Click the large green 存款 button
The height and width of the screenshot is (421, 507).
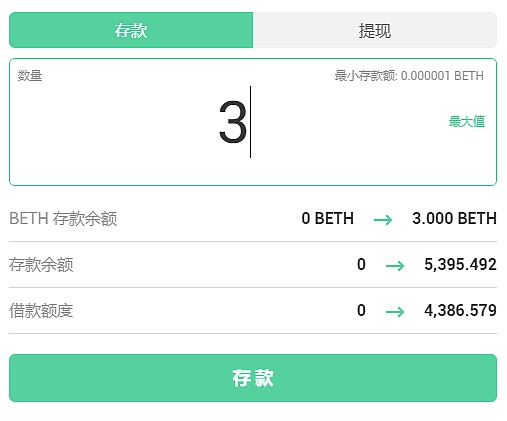253,378
